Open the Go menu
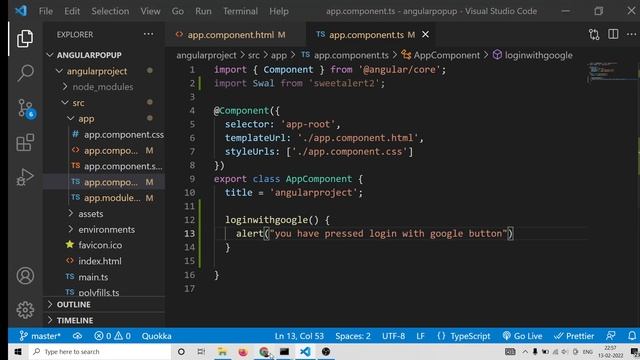The height and width of the screenshot is (360, 640). coord(178,11)
